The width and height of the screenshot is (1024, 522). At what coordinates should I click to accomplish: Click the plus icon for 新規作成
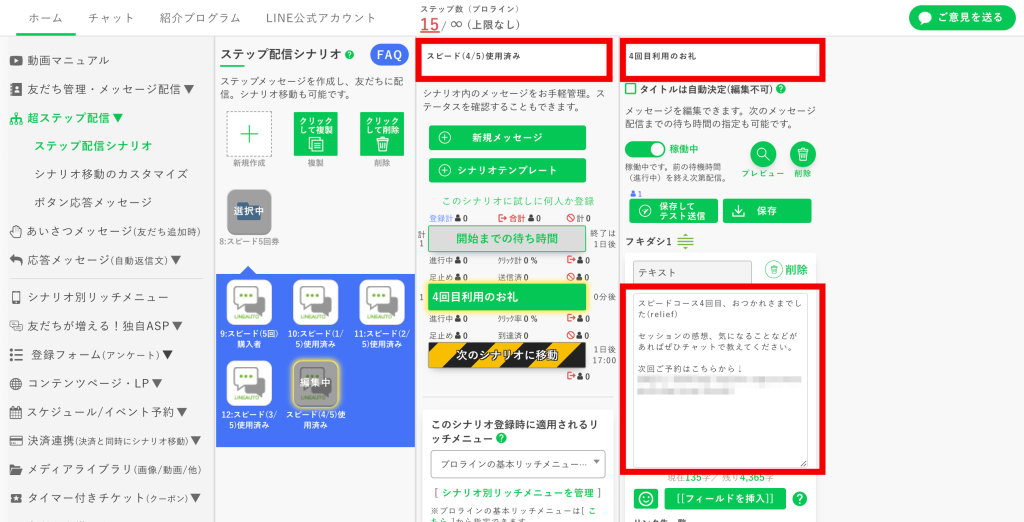coord(249,134)
